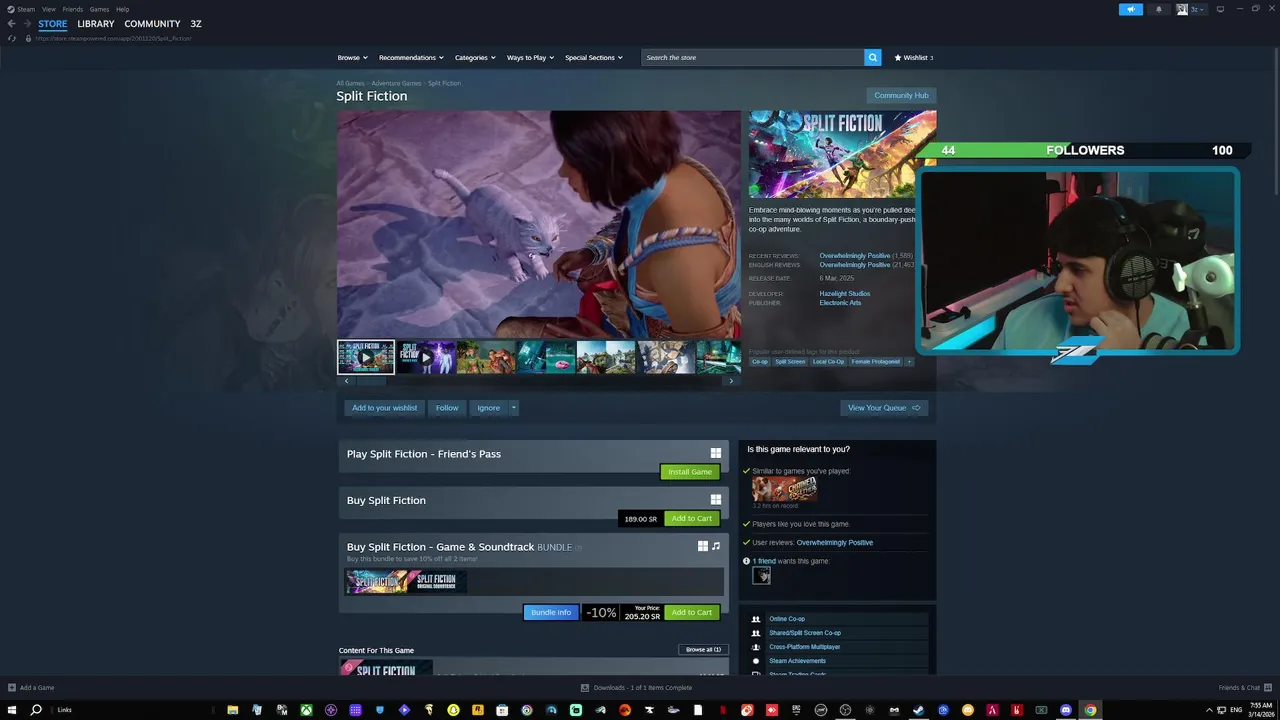Click the screenshot strip scrollbar handle
Image resolution: width=1280 pixels, height=720 pixels.
pyautogui.click(x=372, y=380)
